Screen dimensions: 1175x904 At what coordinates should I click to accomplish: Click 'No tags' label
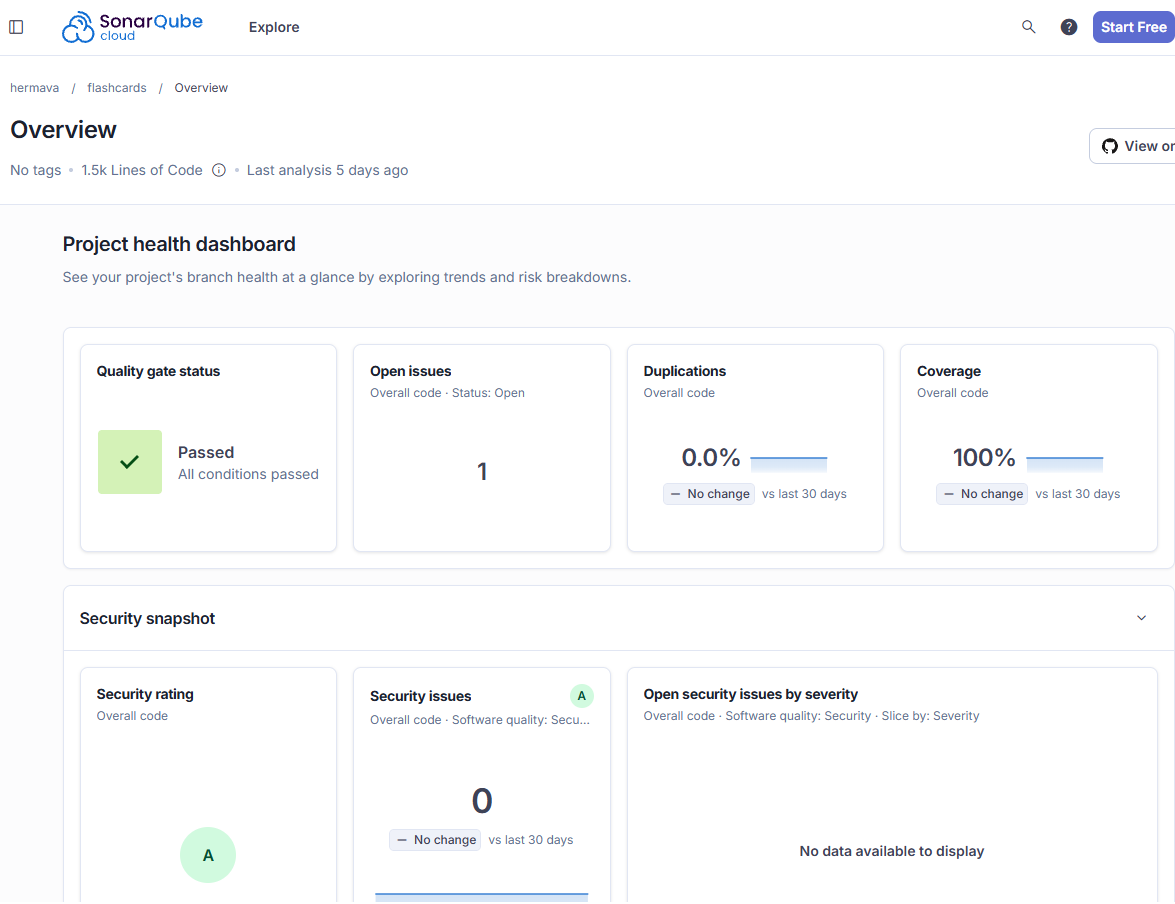[x=35, y=170]
